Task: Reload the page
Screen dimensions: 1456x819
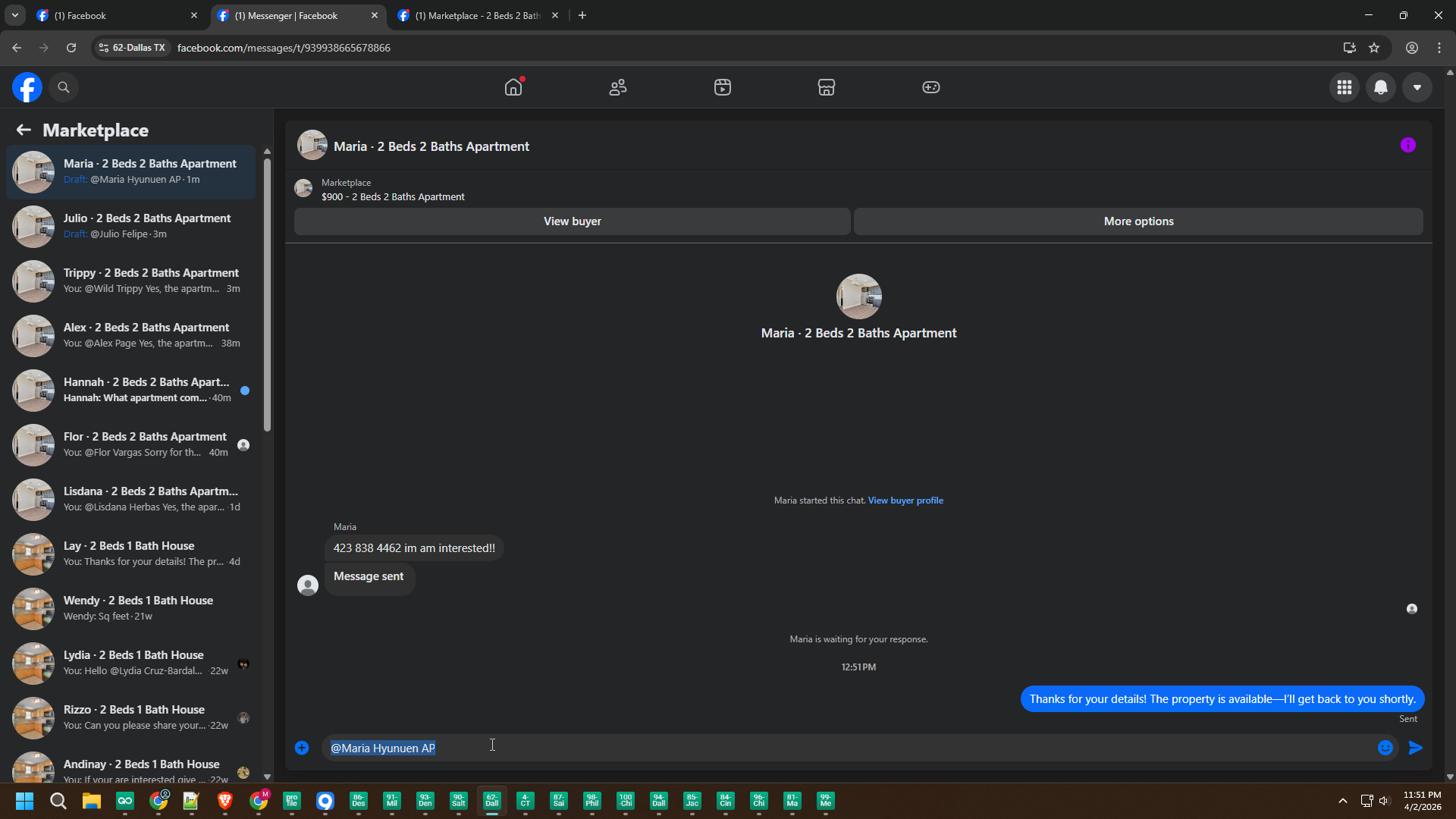Action: click(x=71, y=48)
